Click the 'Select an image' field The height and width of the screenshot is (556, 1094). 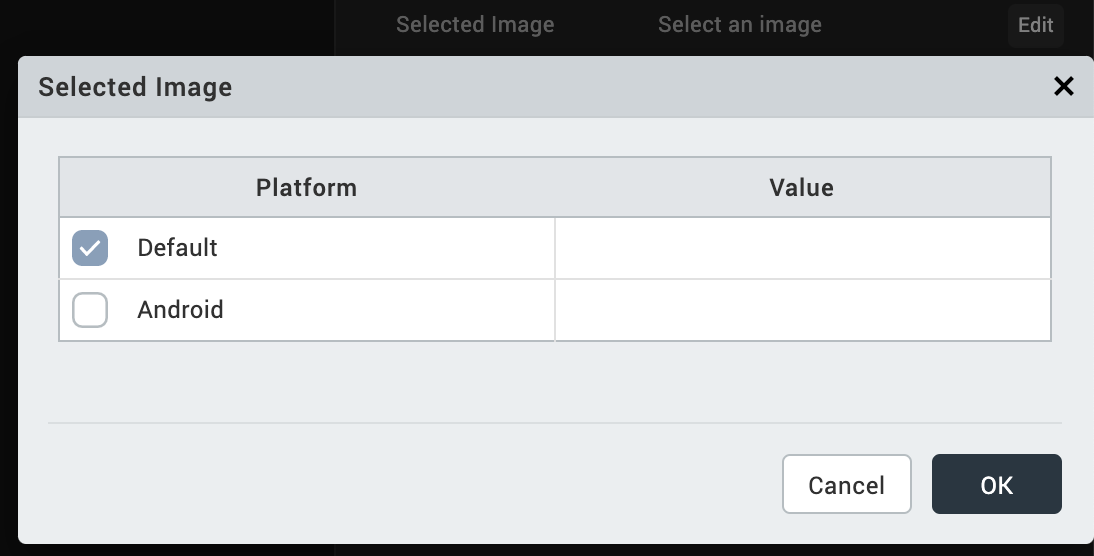(740, 25)
